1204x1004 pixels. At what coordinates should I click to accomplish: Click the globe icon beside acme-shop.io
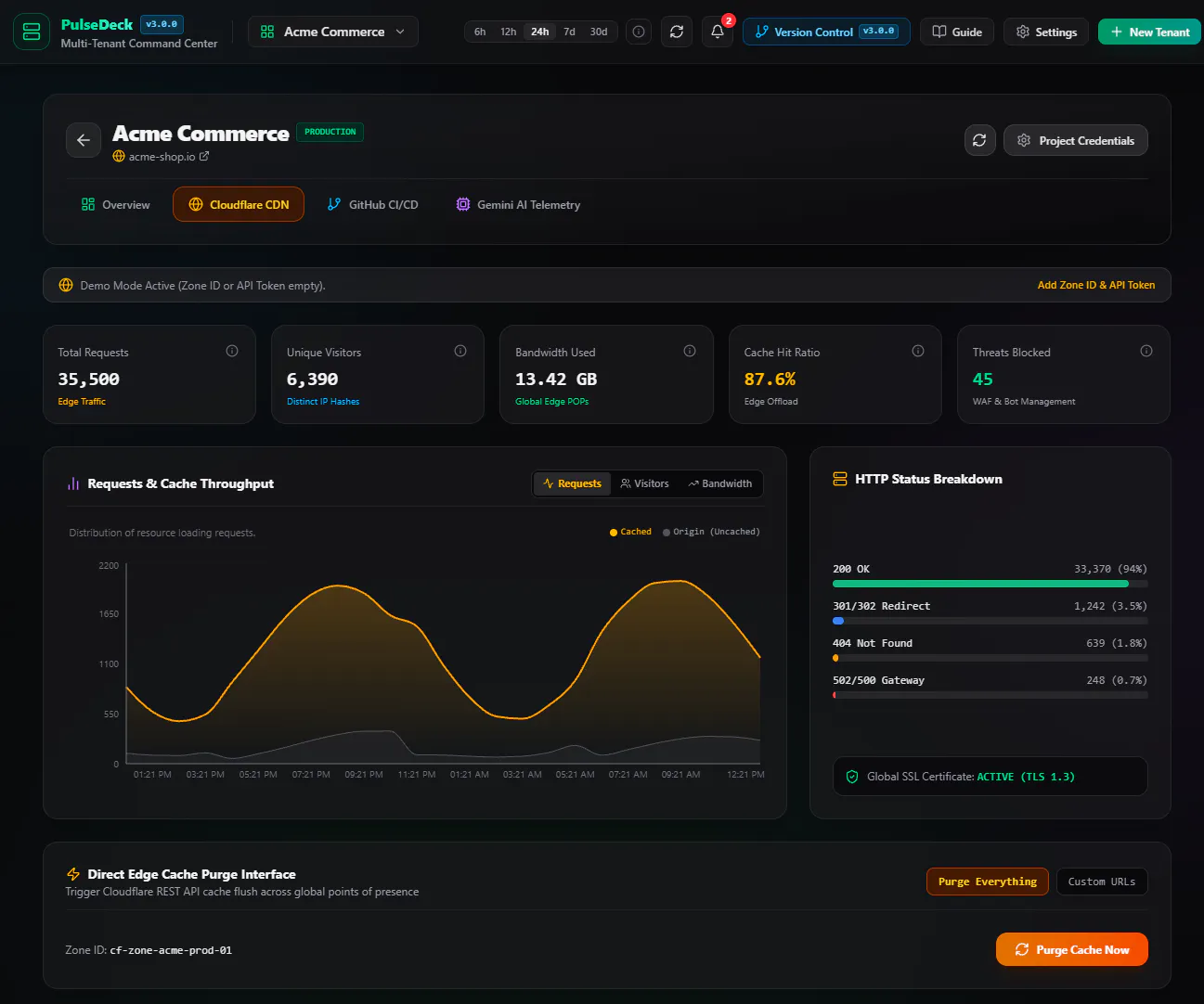pyautogui.click(x=119, y=156)
